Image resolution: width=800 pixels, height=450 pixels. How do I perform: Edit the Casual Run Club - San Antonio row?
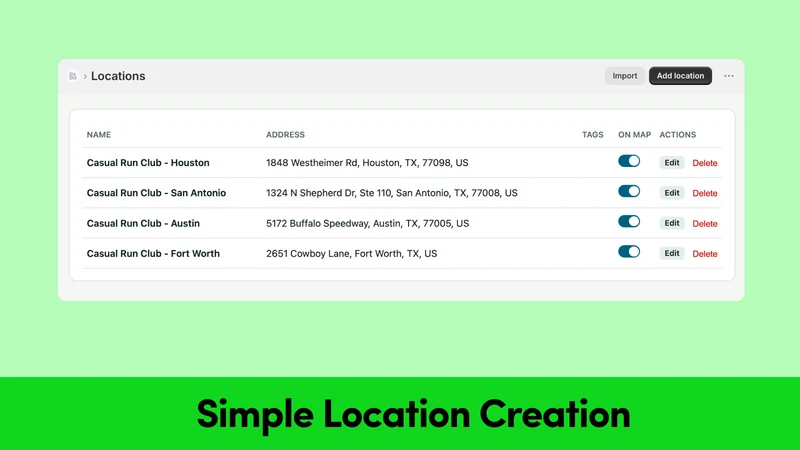click(x=671, y=193)
